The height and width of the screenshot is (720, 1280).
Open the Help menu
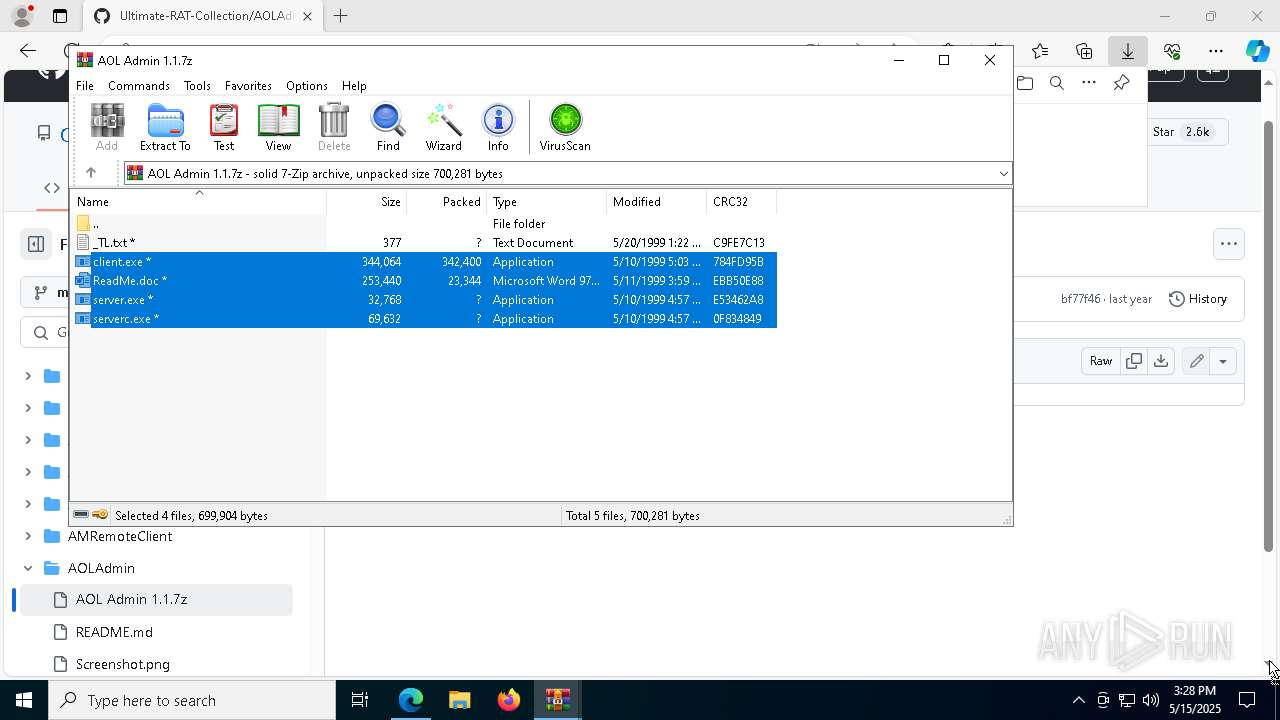click(354, 86)
